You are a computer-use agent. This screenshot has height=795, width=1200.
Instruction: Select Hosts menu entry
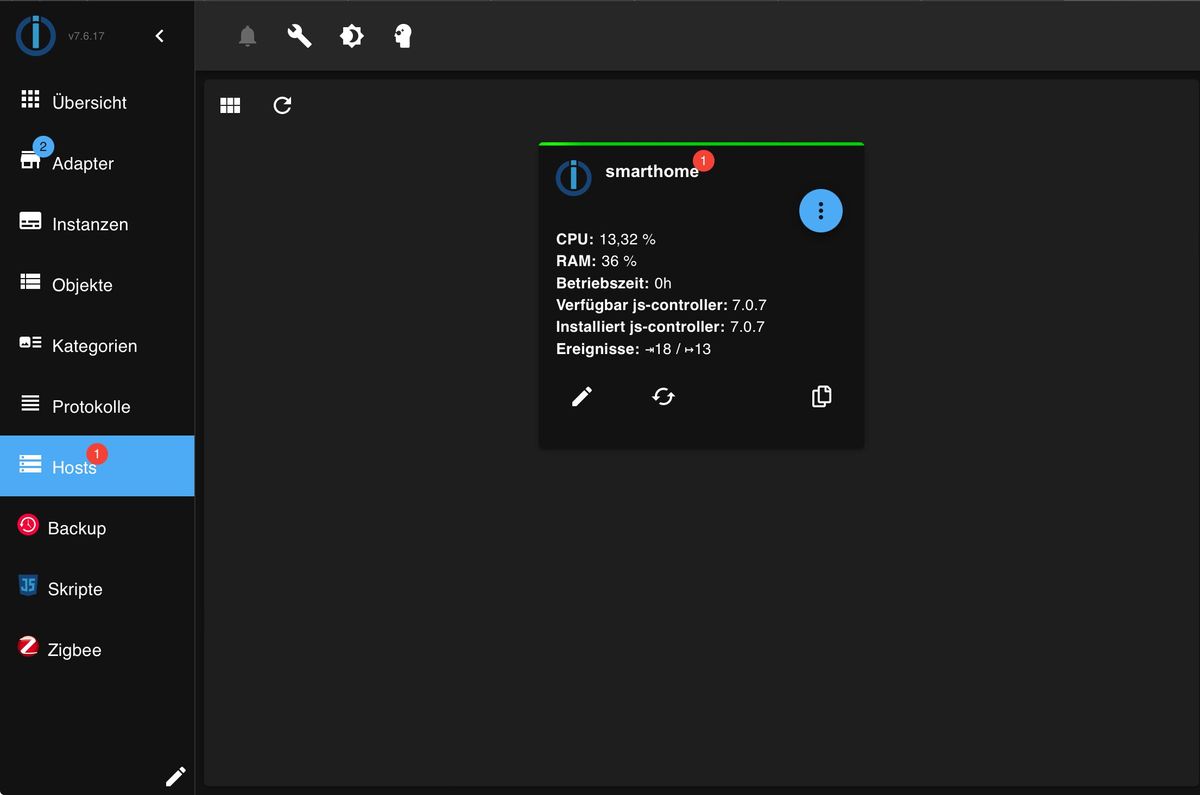[x=97, y=466]
